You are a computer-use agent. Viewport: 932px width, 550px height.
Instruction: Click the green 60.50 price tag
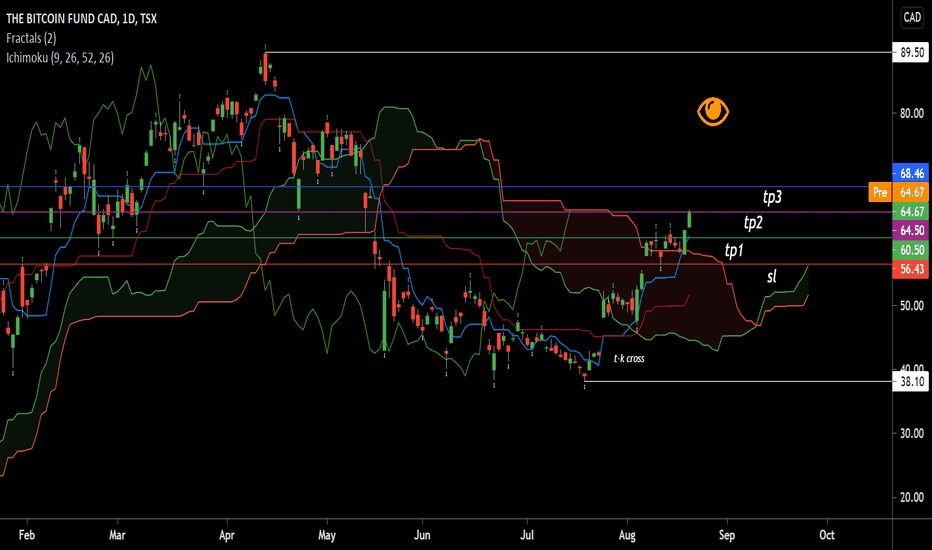(x=911, y=250)
